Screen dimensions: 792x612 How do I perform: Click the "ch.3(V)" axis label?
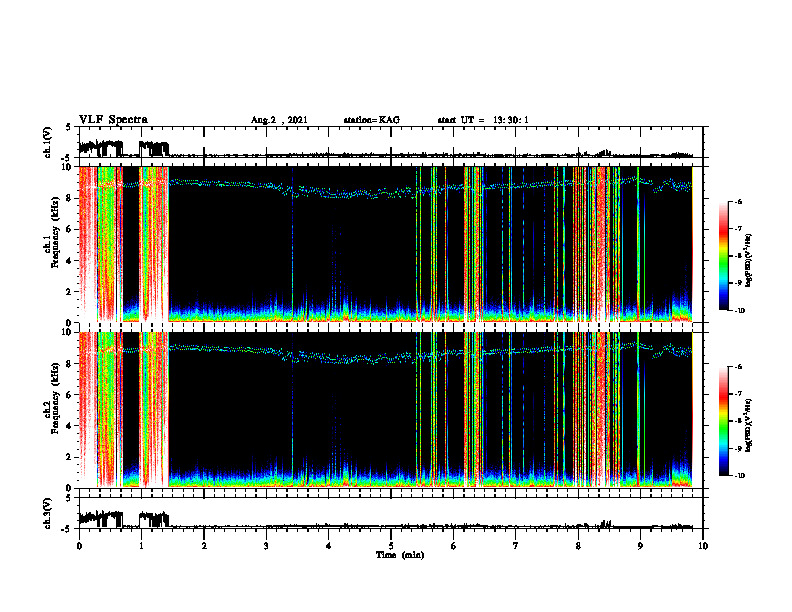(48, 514)
